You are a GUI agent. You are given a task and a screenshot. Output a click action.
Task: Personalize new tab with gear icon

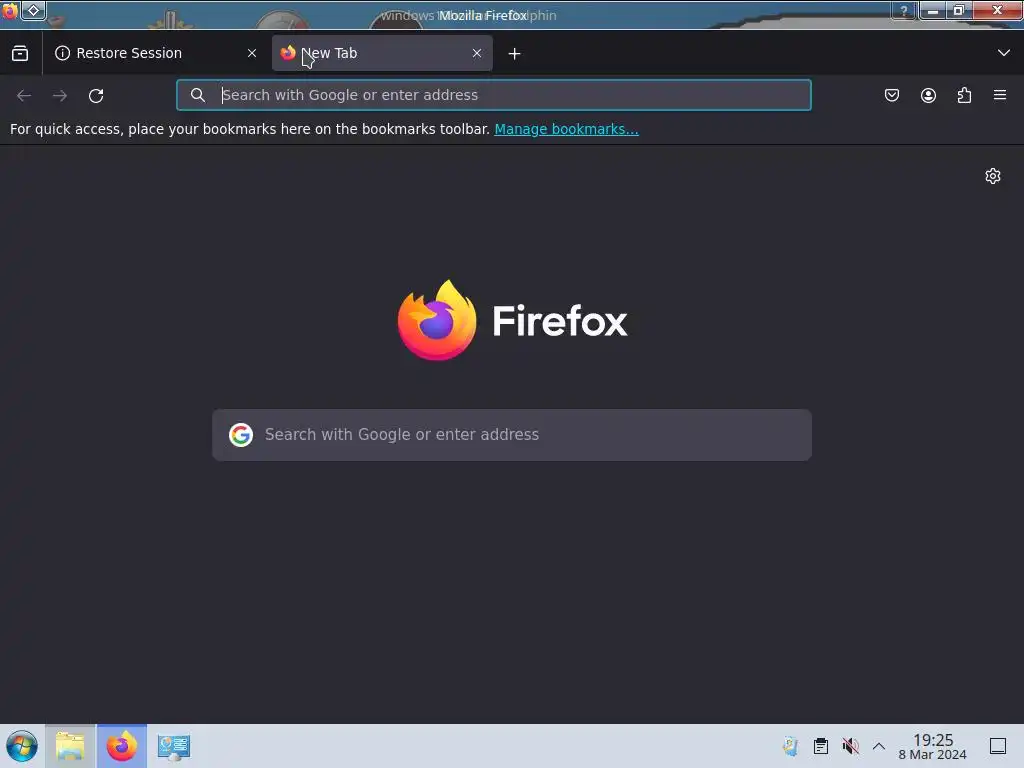click(993, 176)
